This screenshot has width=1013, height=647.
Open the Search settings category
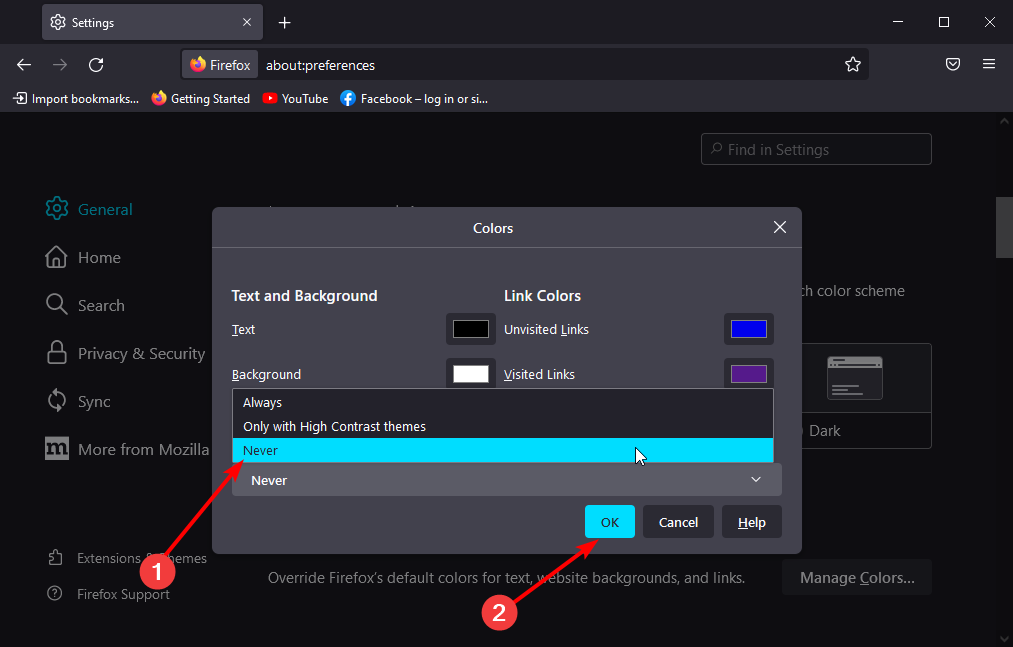pos(85,305)
